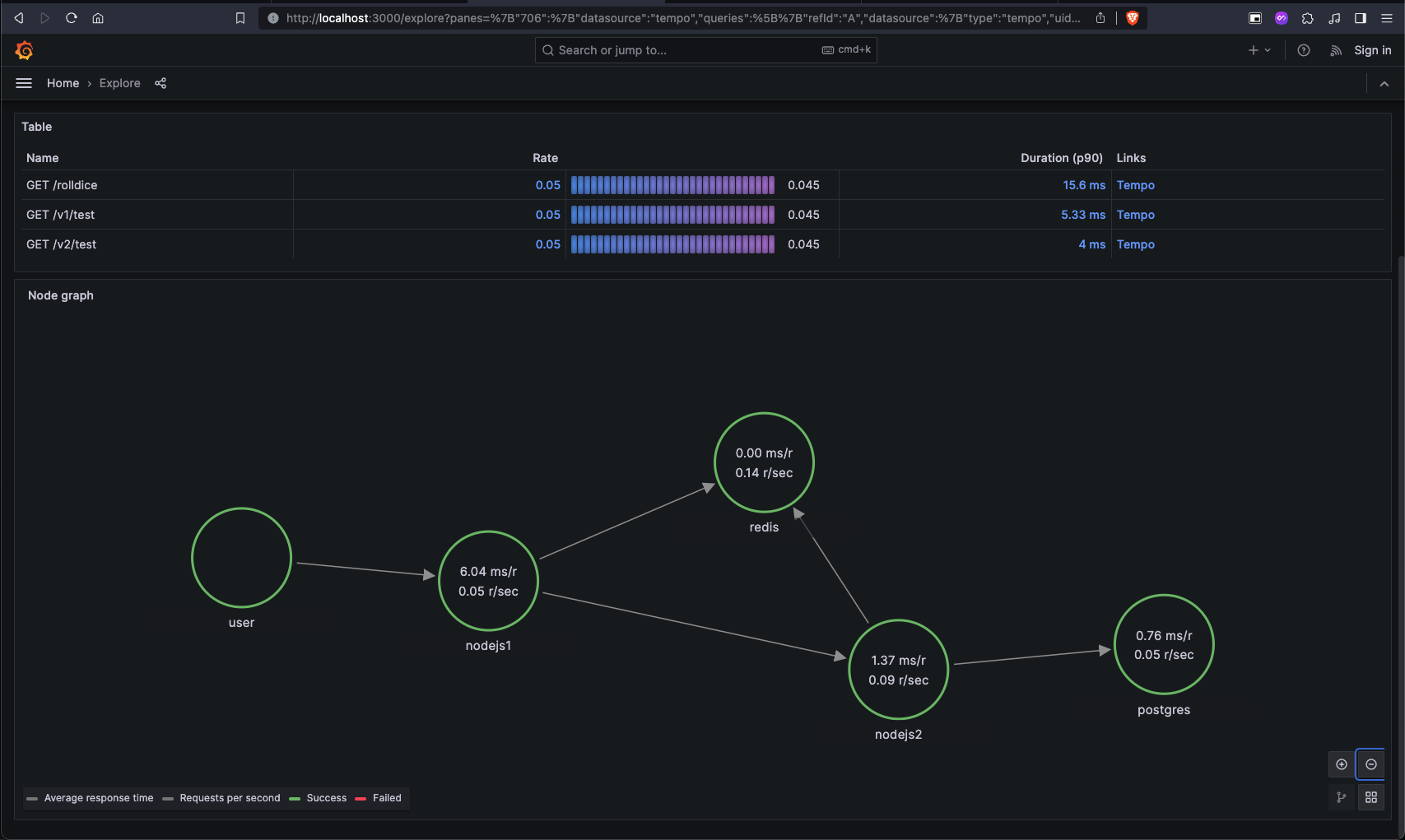
Task: Click the rate bar gauge for GET /rolldice
Action: click(672, 185)
